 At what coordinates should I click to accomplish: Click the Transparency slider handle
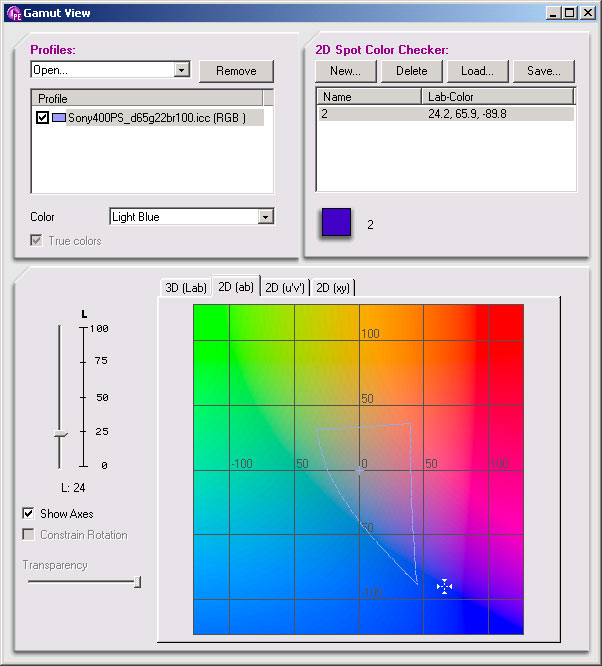coord(137,582)
